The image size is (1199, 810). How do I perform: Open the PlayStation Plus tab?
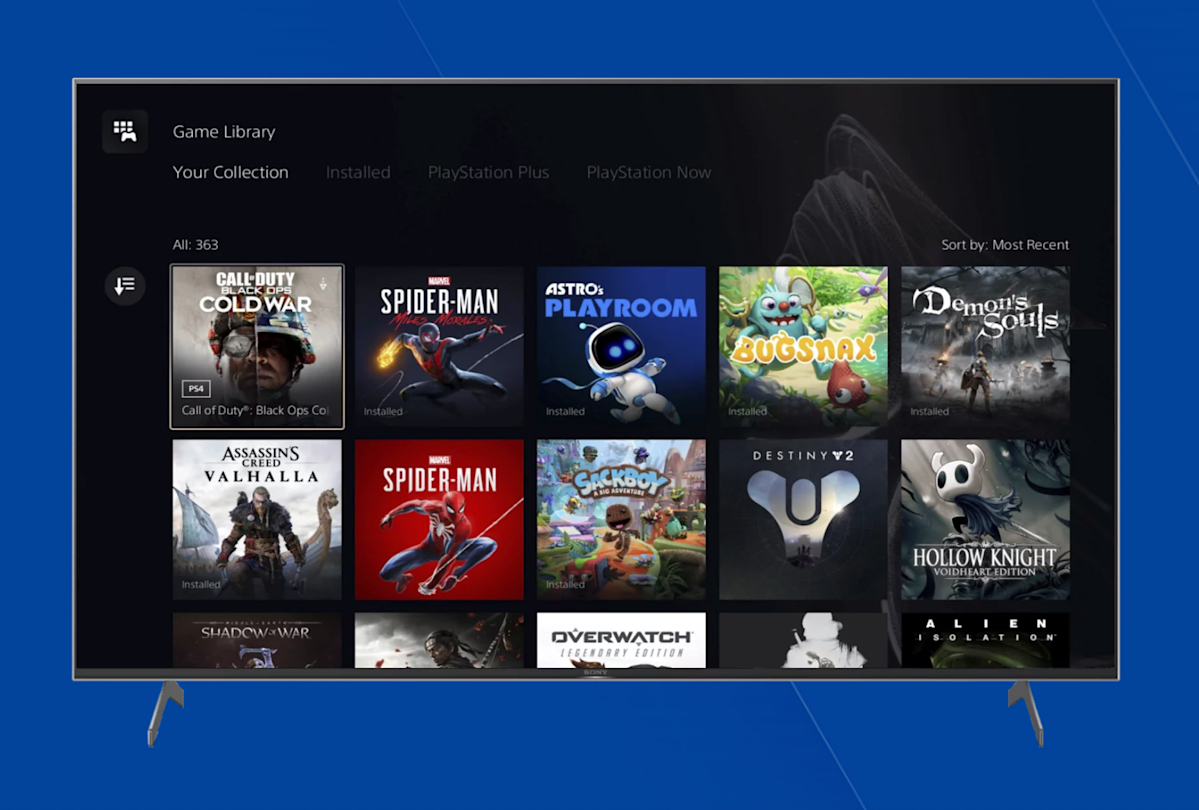pyautogui.click(x=488, y=172)
